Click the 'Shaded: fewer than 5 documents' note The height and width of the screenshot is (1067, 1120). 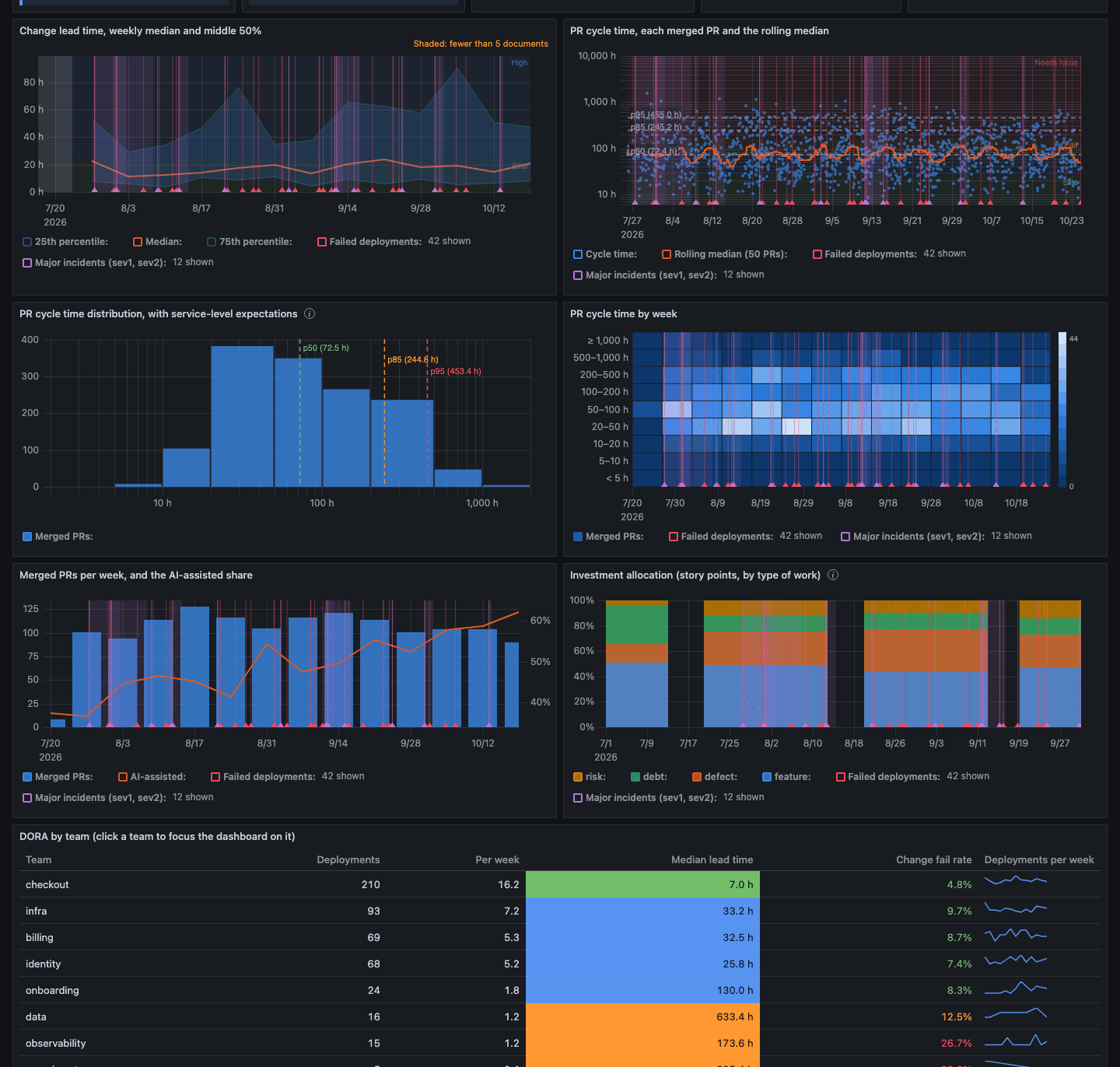(x=481, y=44)
